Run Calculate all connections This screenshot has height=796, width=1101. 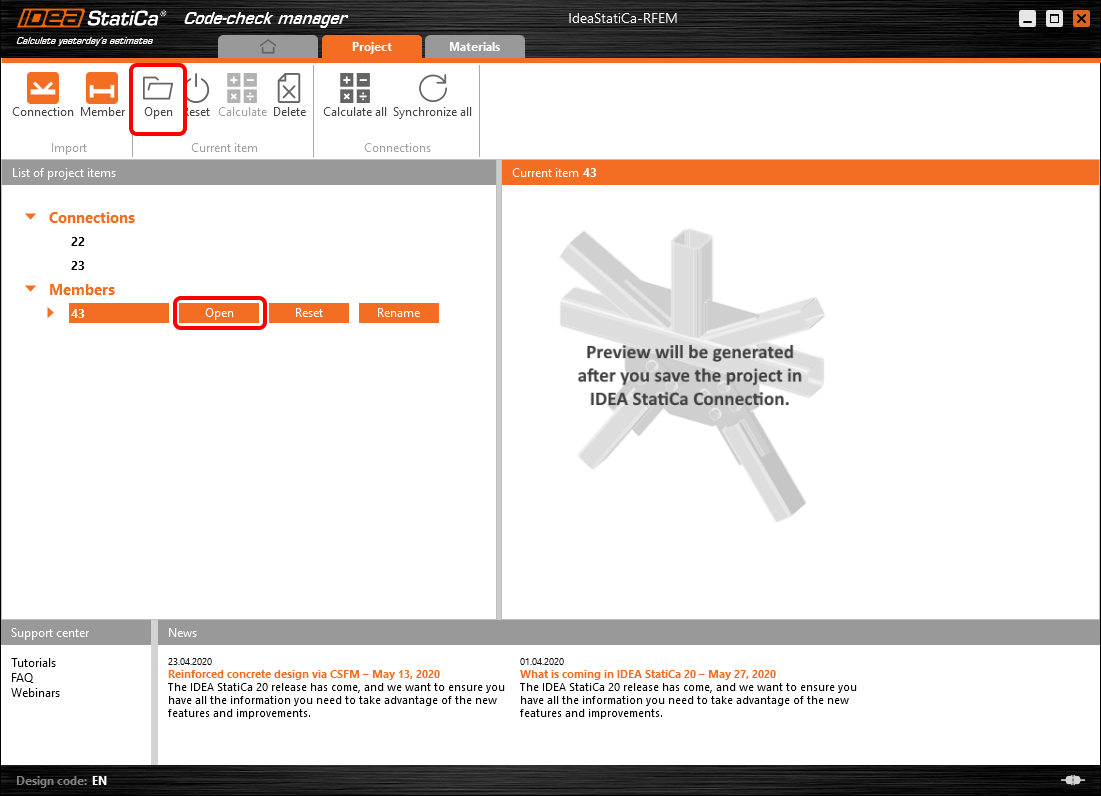(355, 95)
